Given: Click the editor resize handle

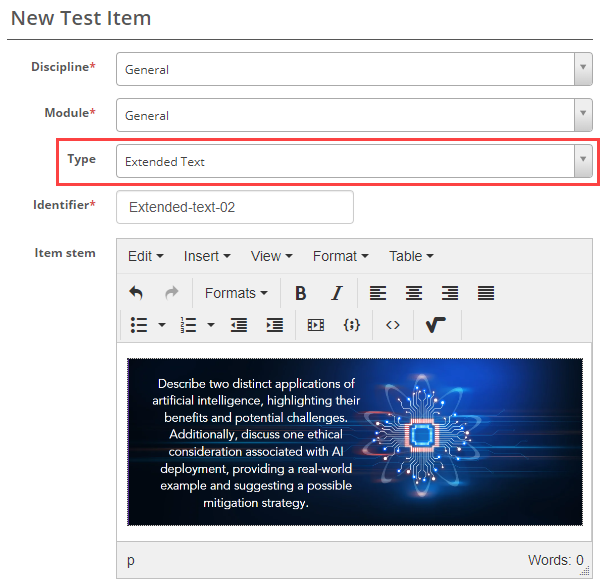Looking at the screenshot, I should [x=585, y=571].
